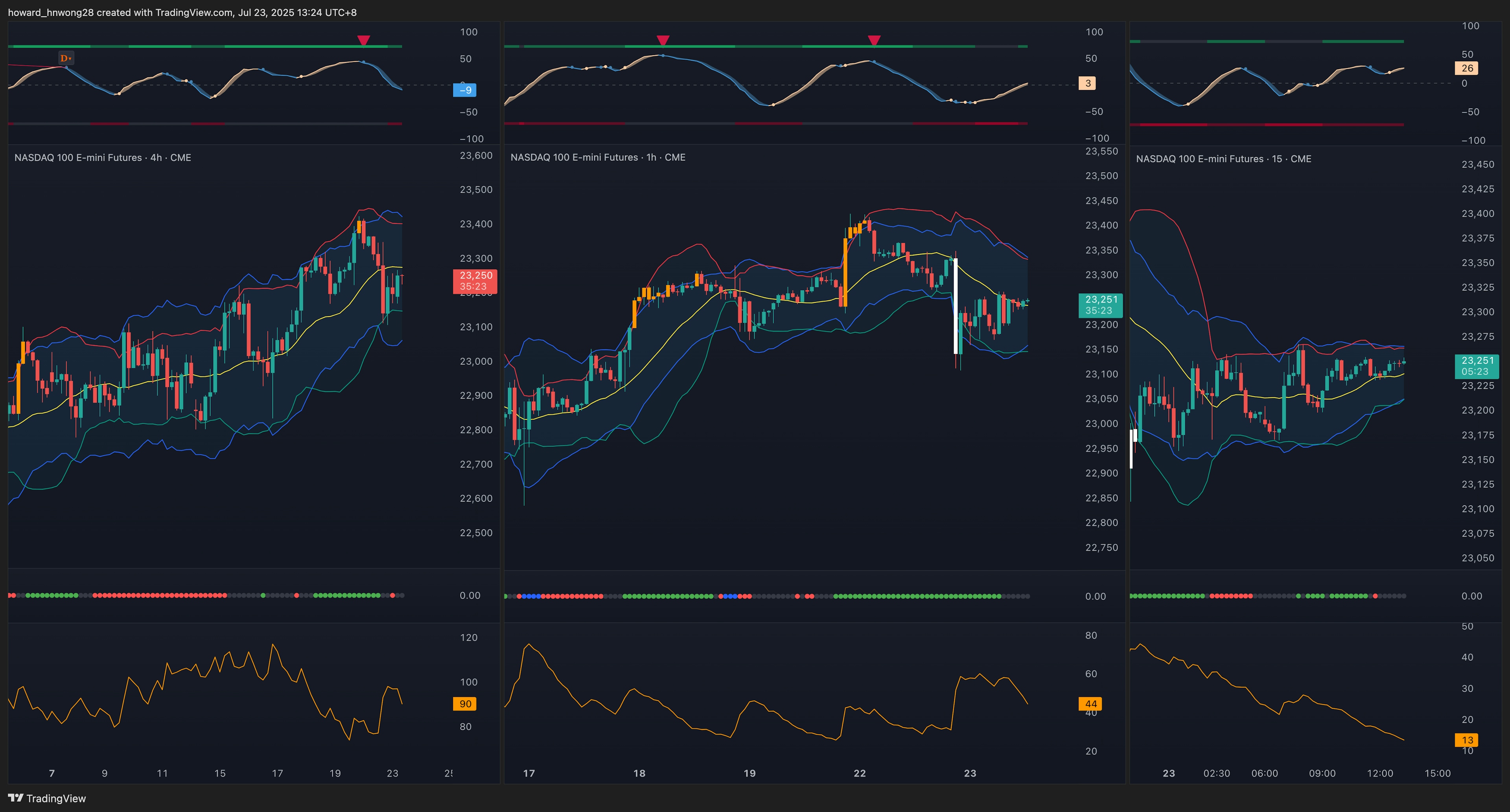Viewport: 1510px width, 812px height.
Task: Click first red triangle signal in 1h oscillator
Action: click(x=662, y=40)
